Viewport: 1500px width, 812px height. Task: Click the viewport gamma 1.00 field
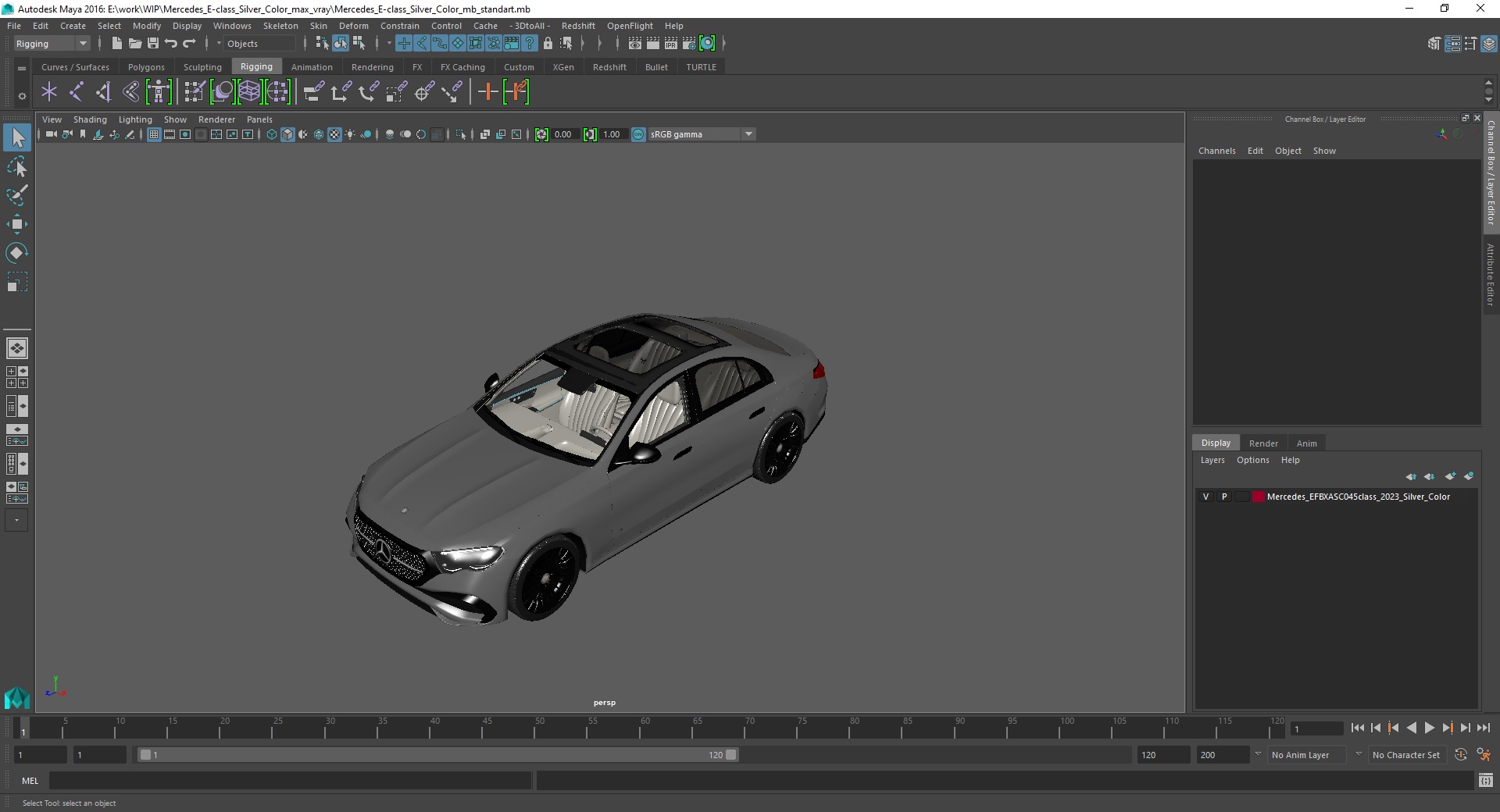point(612,134)
